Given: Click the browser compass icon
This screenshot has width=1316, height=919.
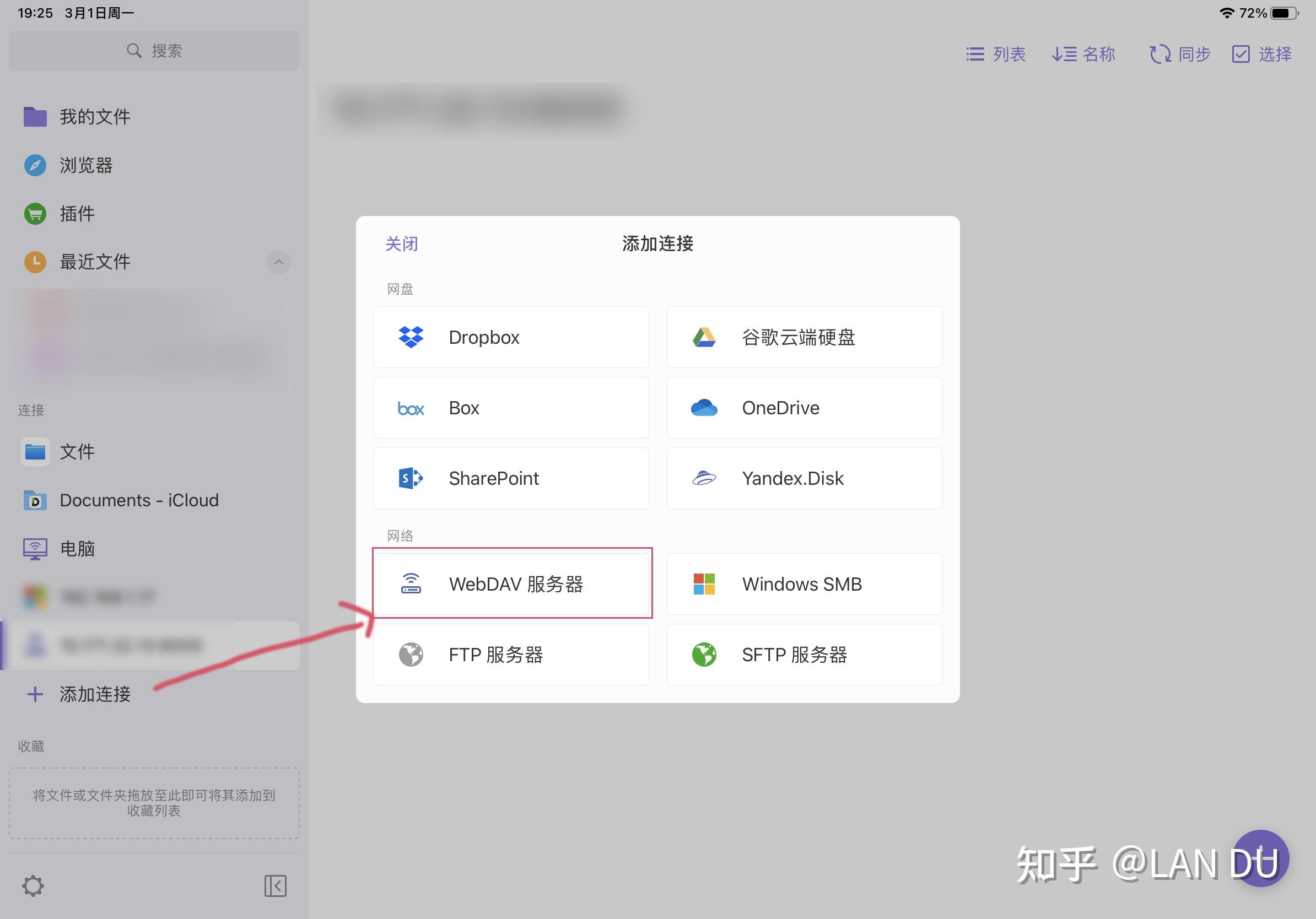Looking at the screenshot, I should (35, 165).
